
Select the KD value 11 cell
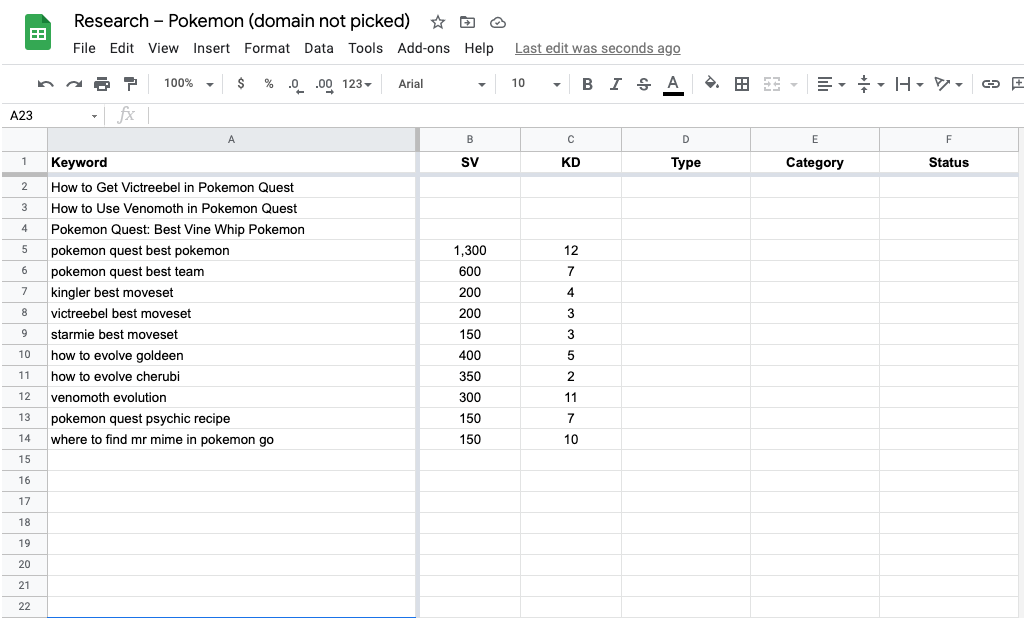[571, 397]
